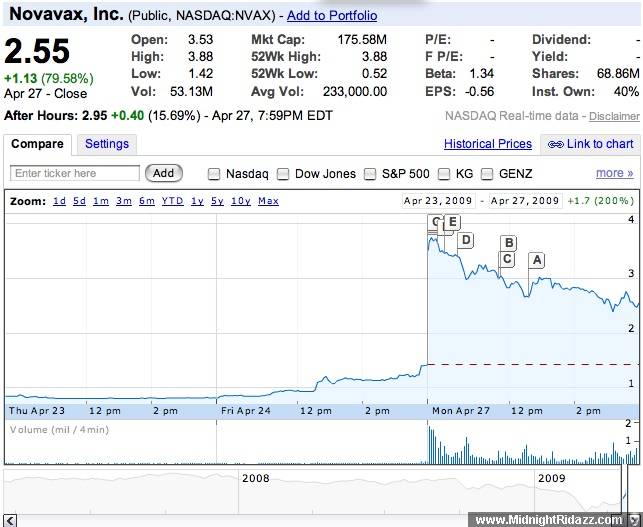Viewport: 643px width, 527px height.
Task: Open Add to Portfolio link
Action: [x=332, y=16]
